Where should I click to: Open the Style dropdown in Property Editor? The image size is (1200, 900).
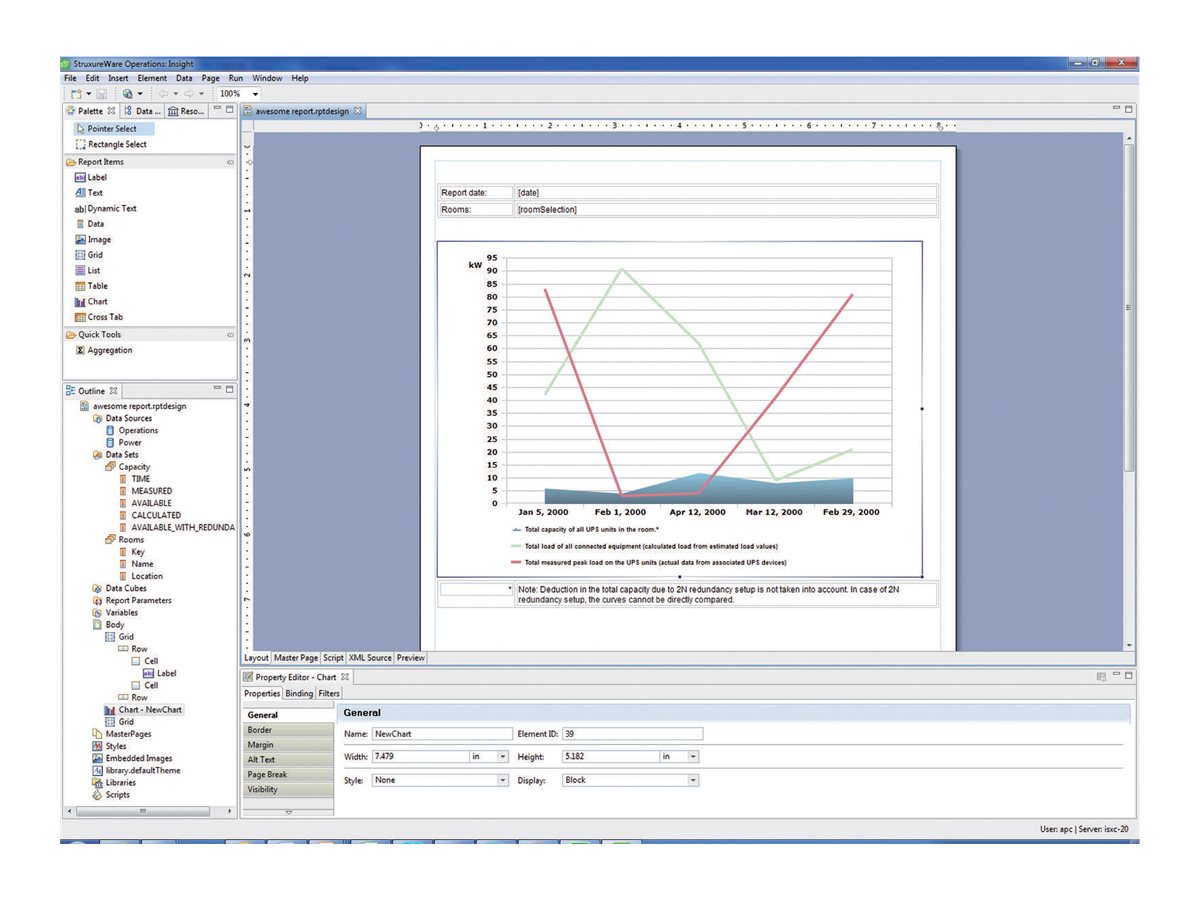click(503, 780)
